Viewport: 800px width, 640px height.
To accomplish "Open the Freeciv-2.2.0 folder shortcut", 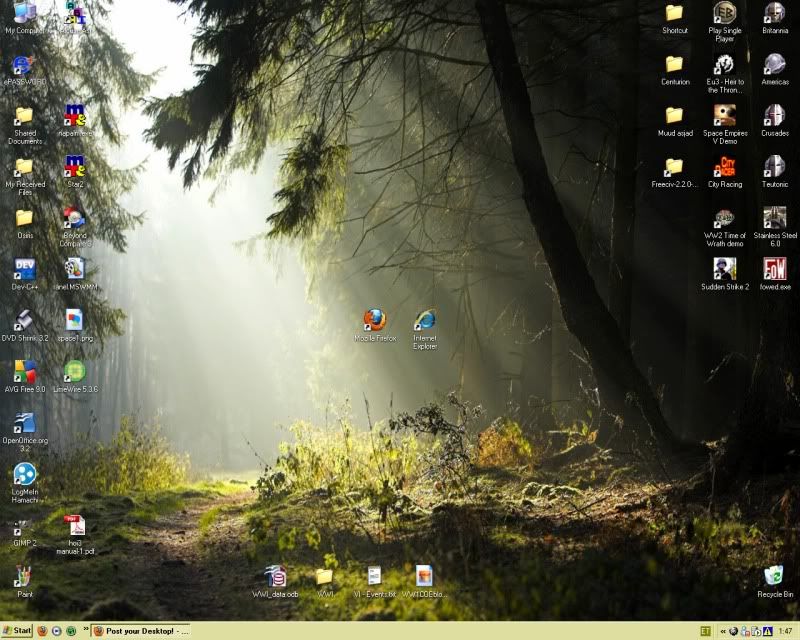I will point(674,173).
